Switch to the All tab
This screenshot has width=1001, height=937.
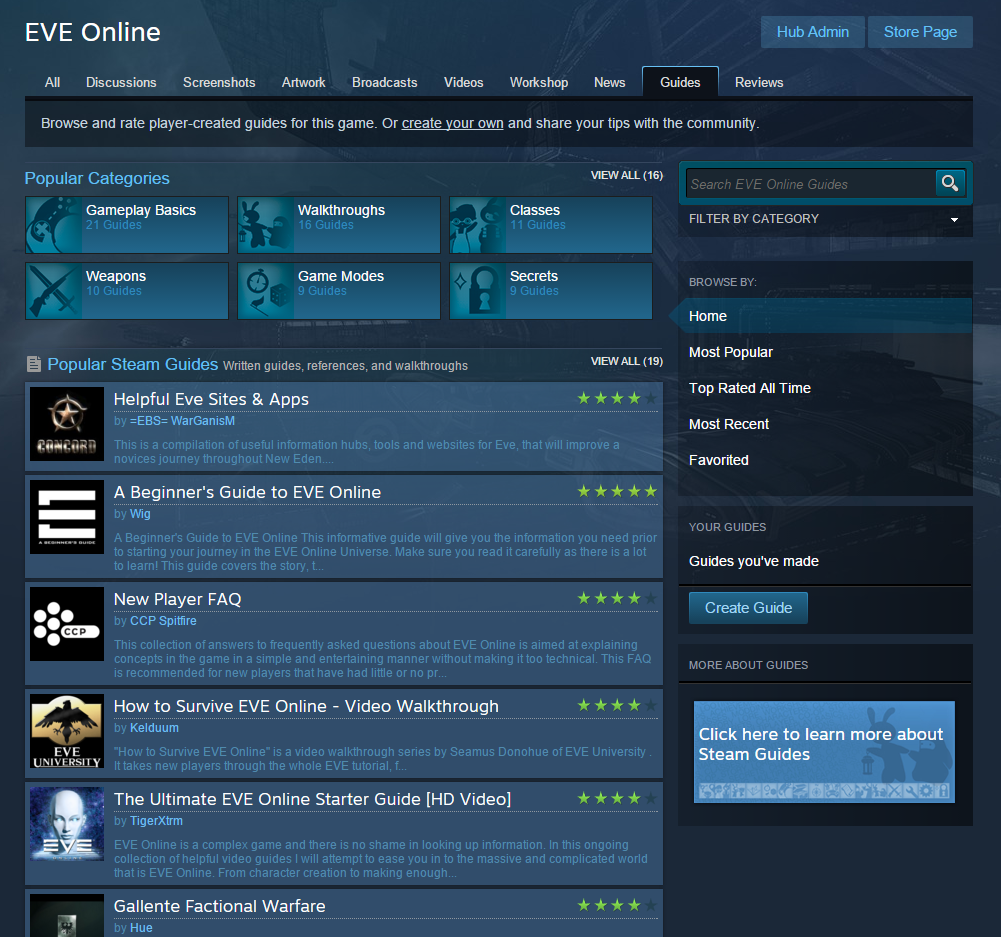click(x=52, y=82)
